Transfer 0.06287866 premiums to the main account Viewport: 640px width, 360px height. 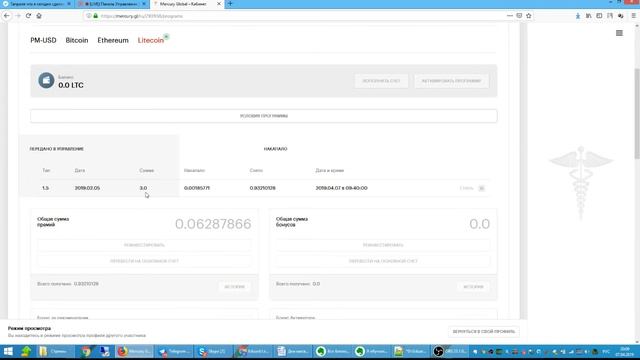(x=144, y=261)
